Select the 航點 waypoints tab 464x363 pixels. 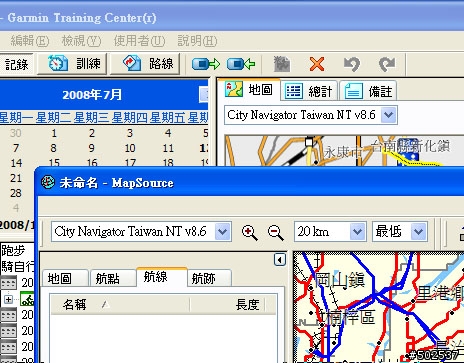[x=113, y=278]
